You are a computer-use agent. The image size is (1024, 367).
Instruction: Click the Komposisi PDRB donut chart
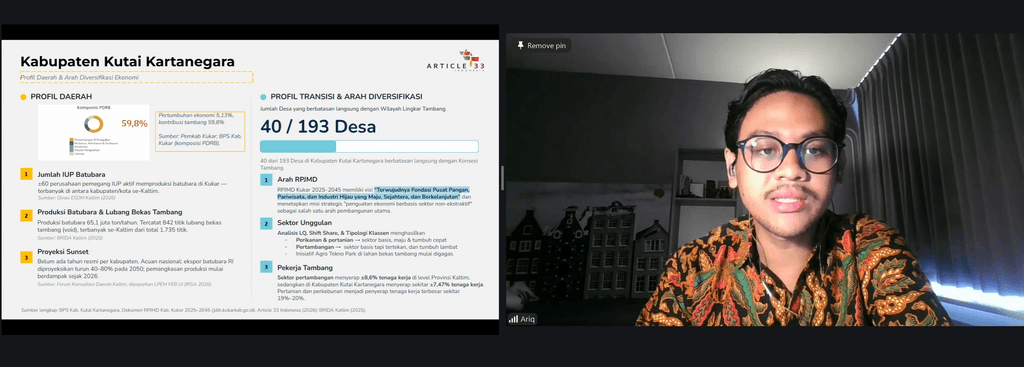pos(94,123)
